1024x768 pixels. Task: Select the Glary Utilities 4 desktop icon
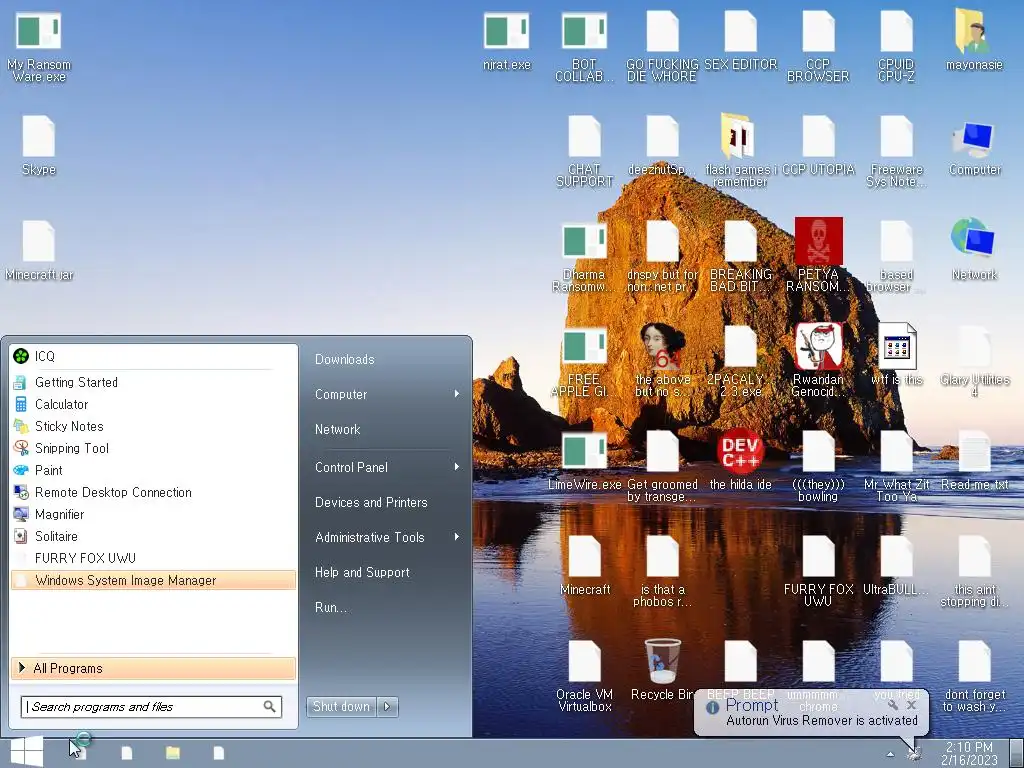tap(974, 361)
